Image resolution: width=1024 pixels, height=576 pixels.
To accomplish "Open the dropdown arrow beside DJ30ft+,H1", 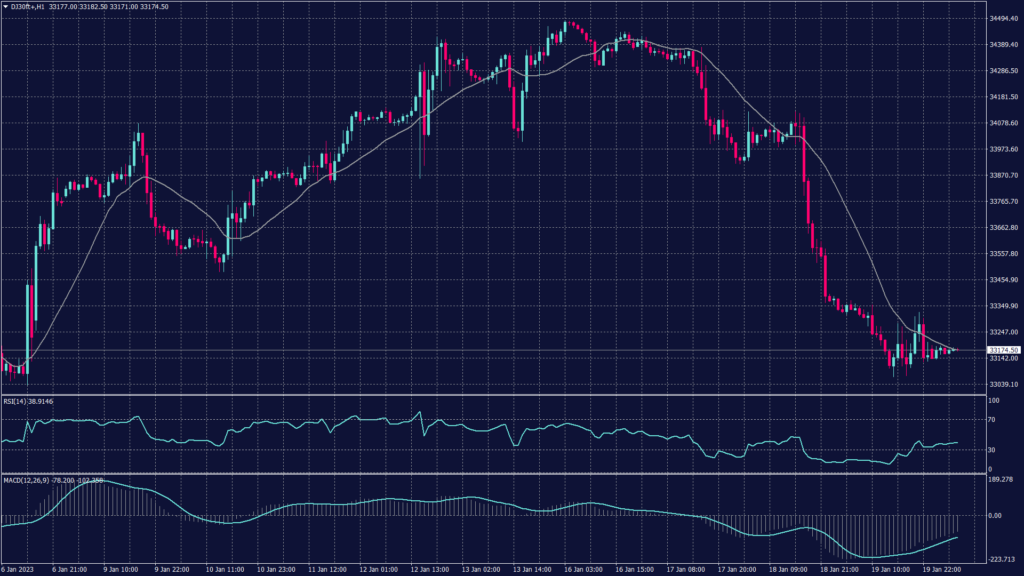I will 5,8.
